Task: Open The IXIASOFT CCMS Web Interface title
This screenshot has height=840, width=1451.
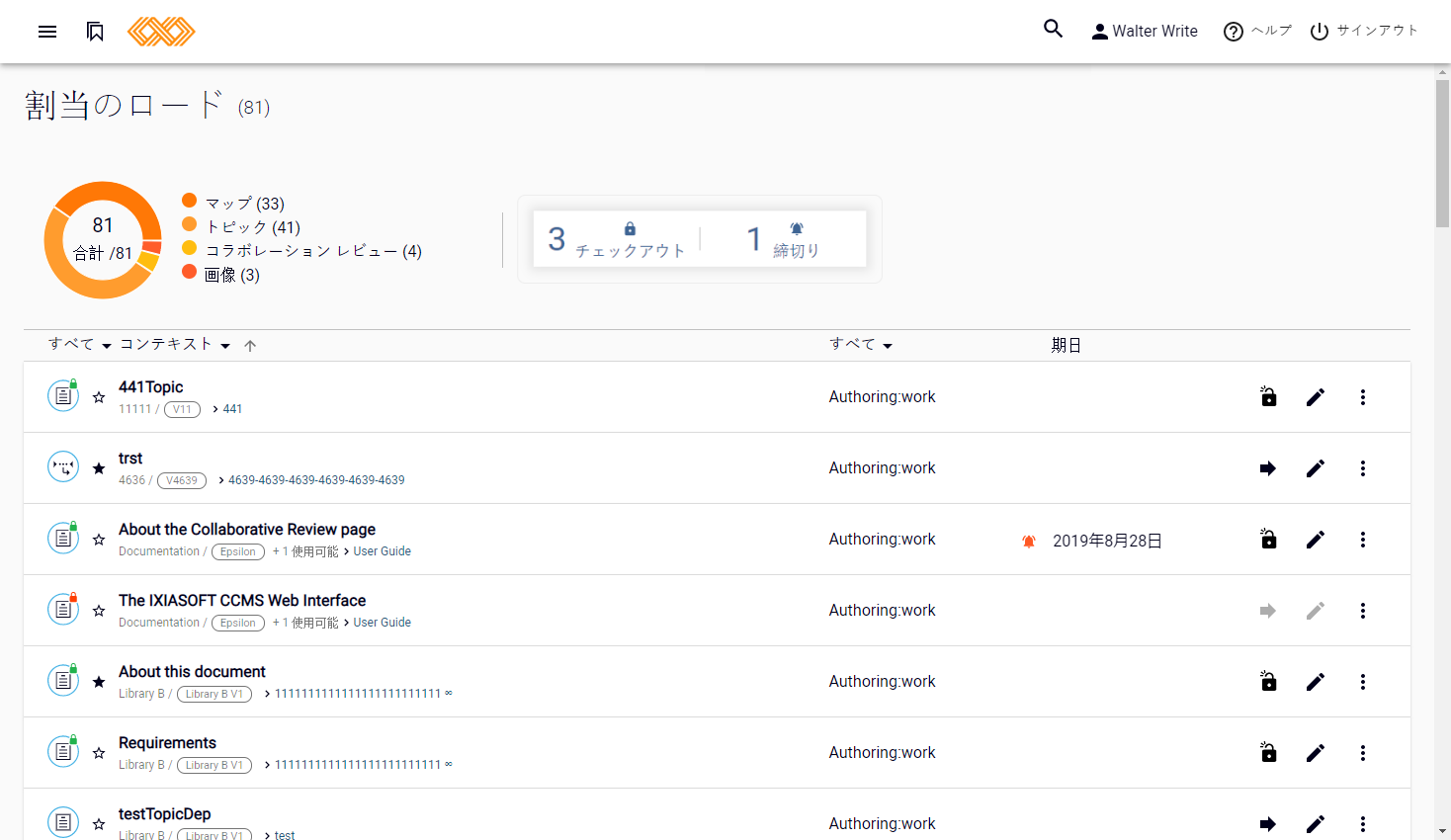Action: [242, 601]
